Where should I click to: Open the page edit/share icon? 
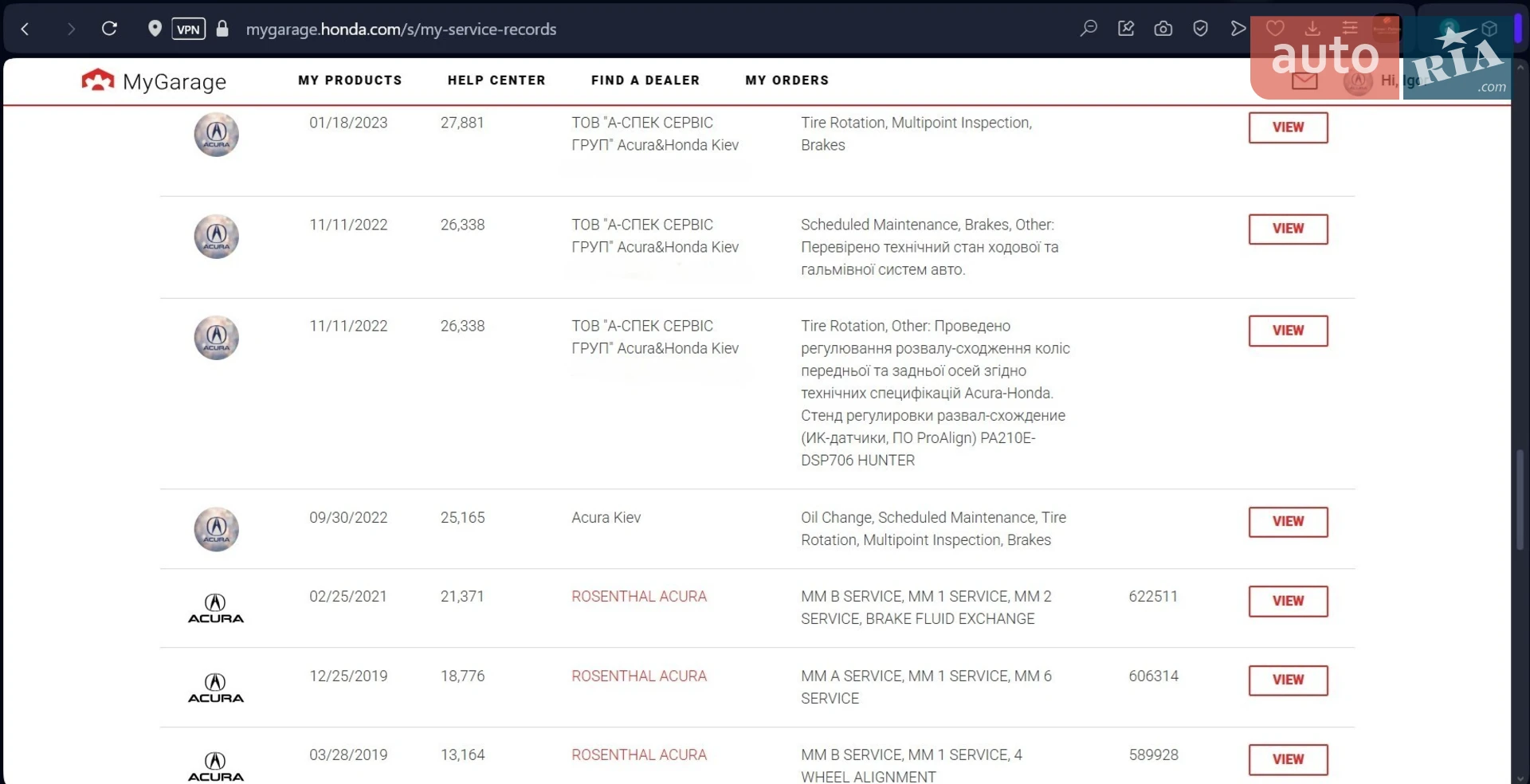(x=1126, y=29)
